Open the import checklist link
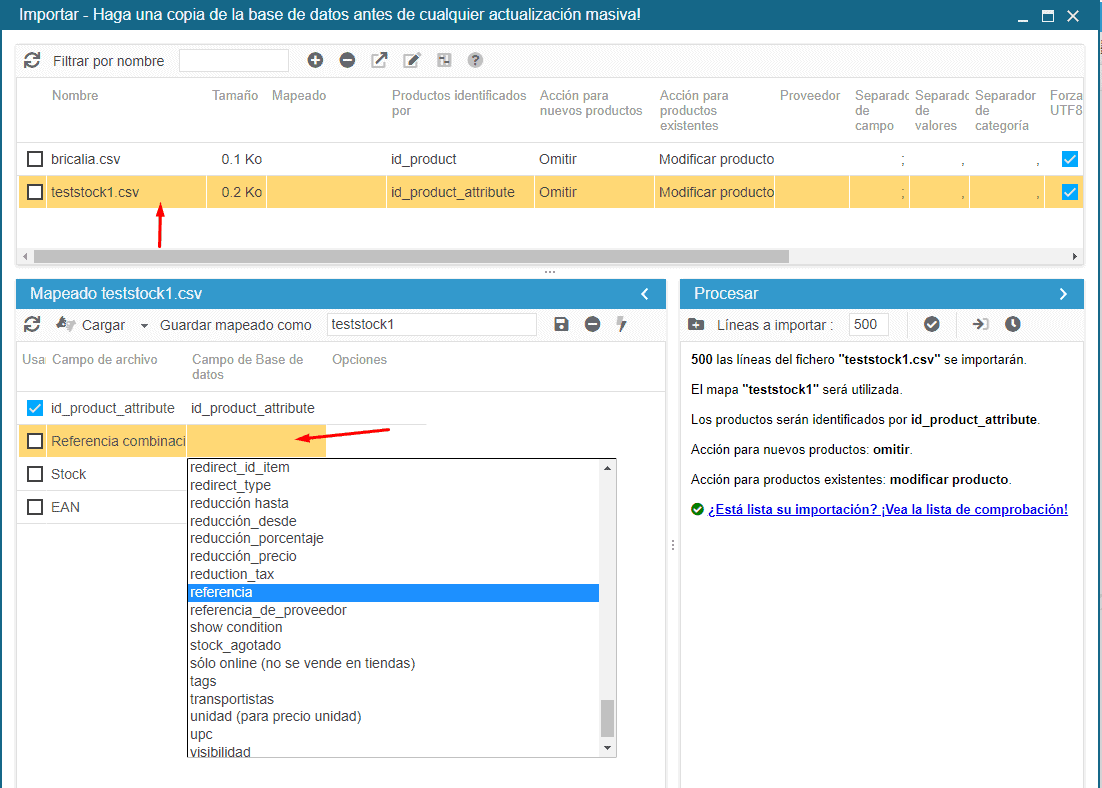Image resolution: width=1102 pixels, height=788 pixels. (x=888, y=509)
